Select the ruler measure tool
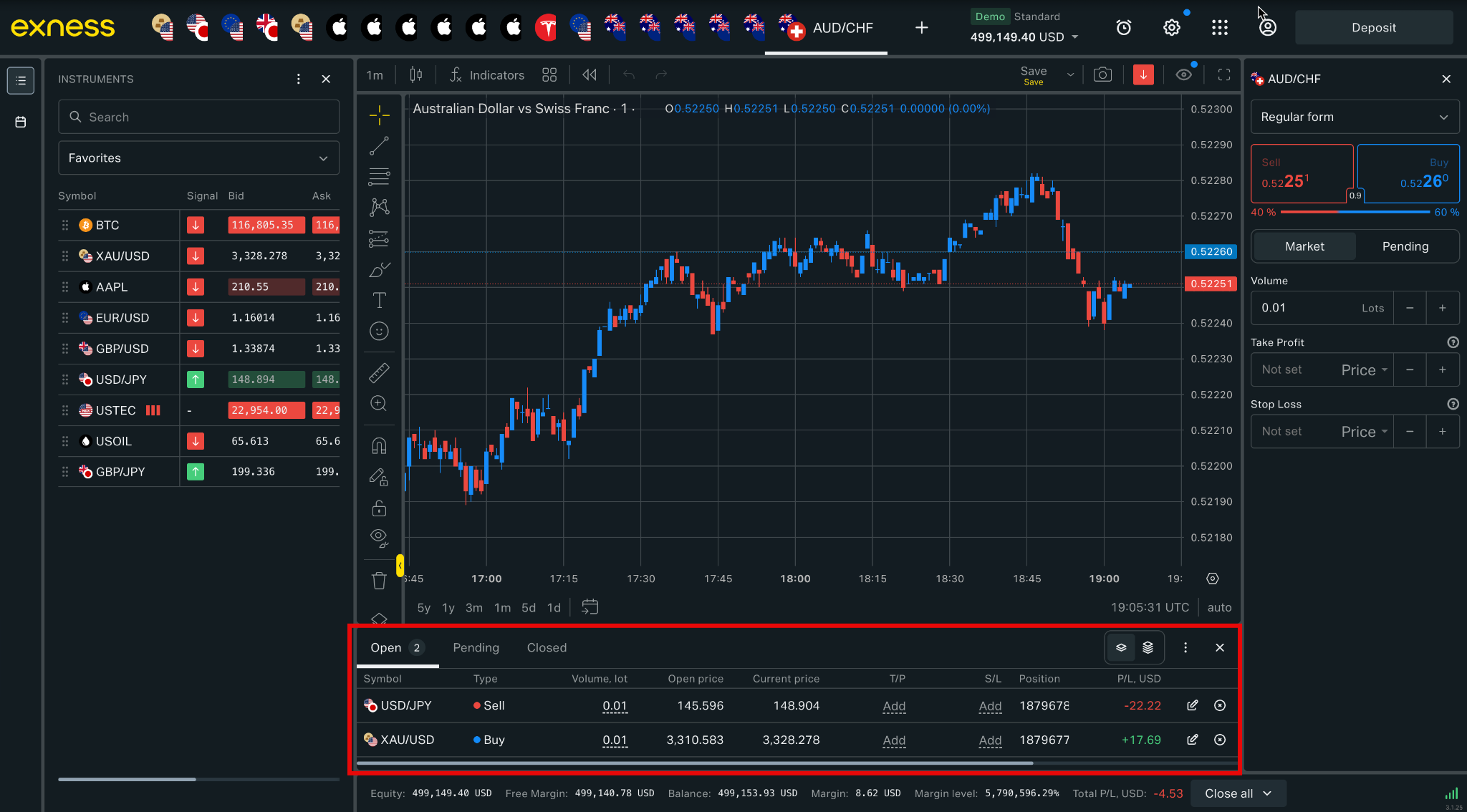Viewport: 1467px width, 812px height. coord(379,372)
